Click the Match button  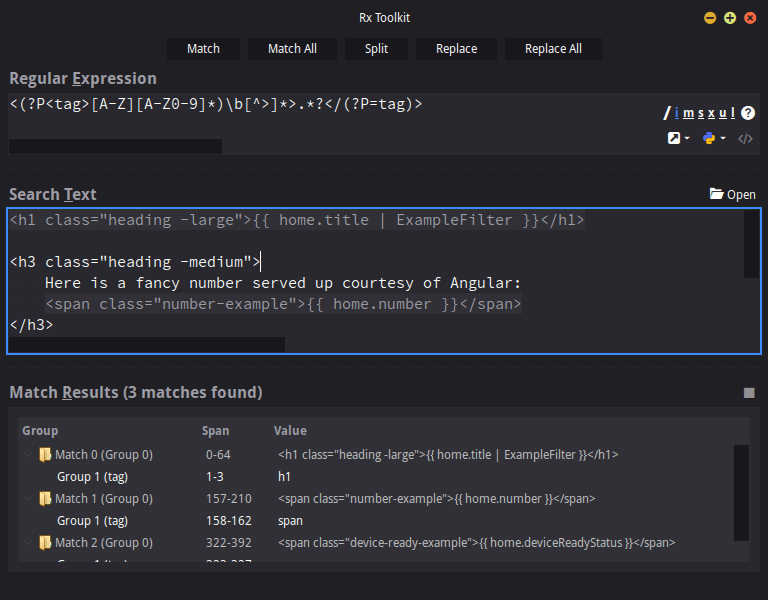tap(203, 49)
